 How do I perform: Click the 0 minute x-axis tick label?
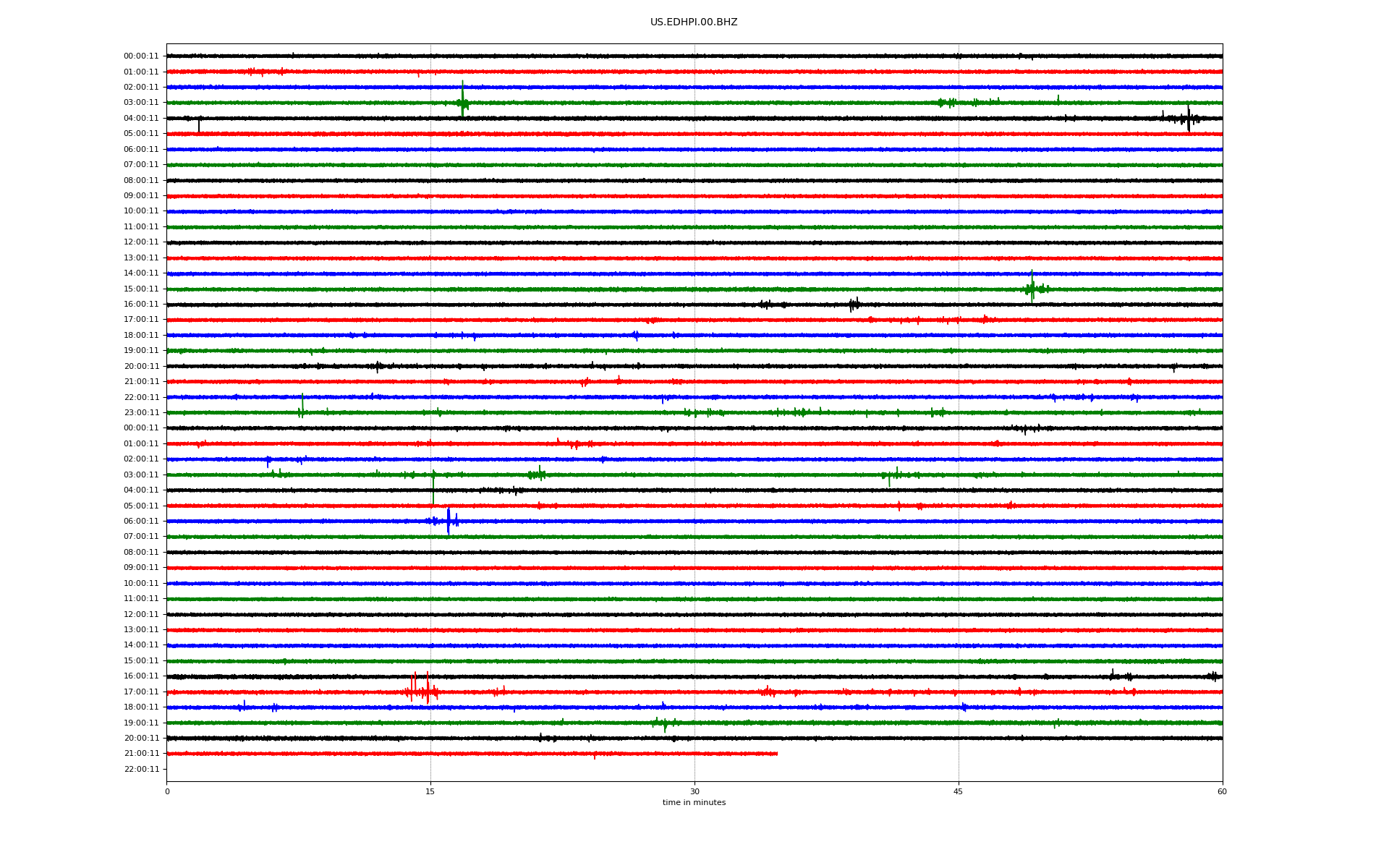pos(167,791)
